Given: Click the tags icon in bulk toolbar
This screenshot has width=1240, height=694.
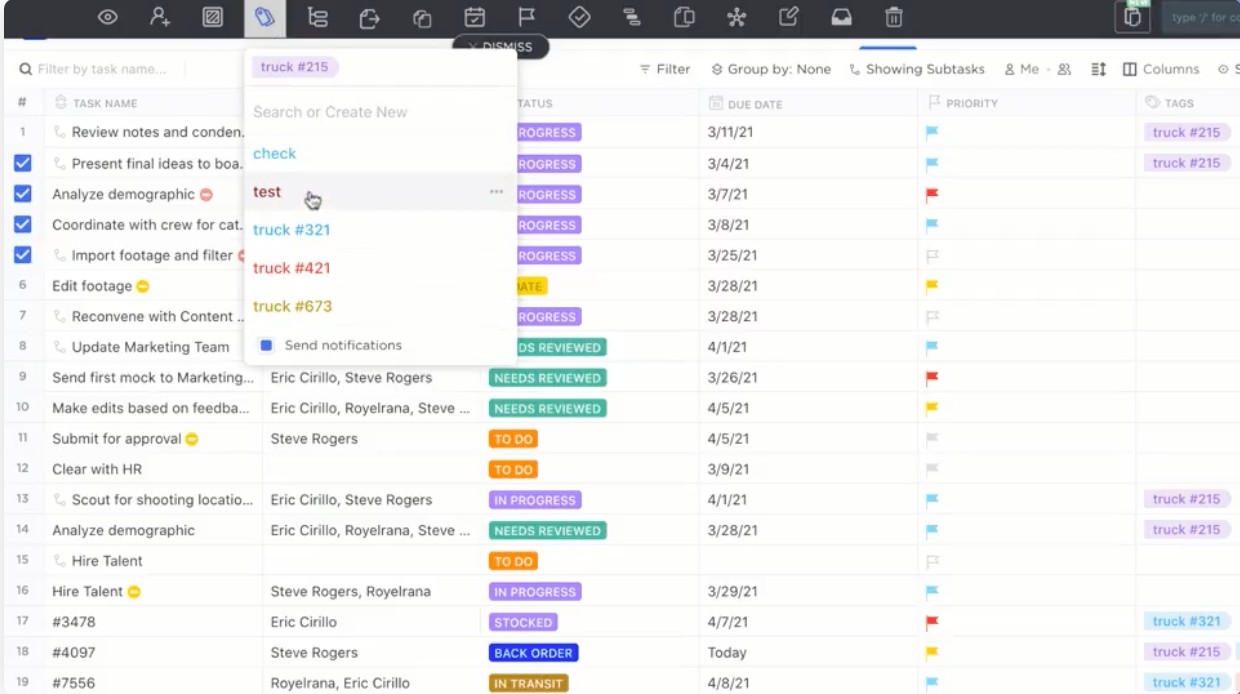Looking at the screenshot, I should [x=264, y=17].
